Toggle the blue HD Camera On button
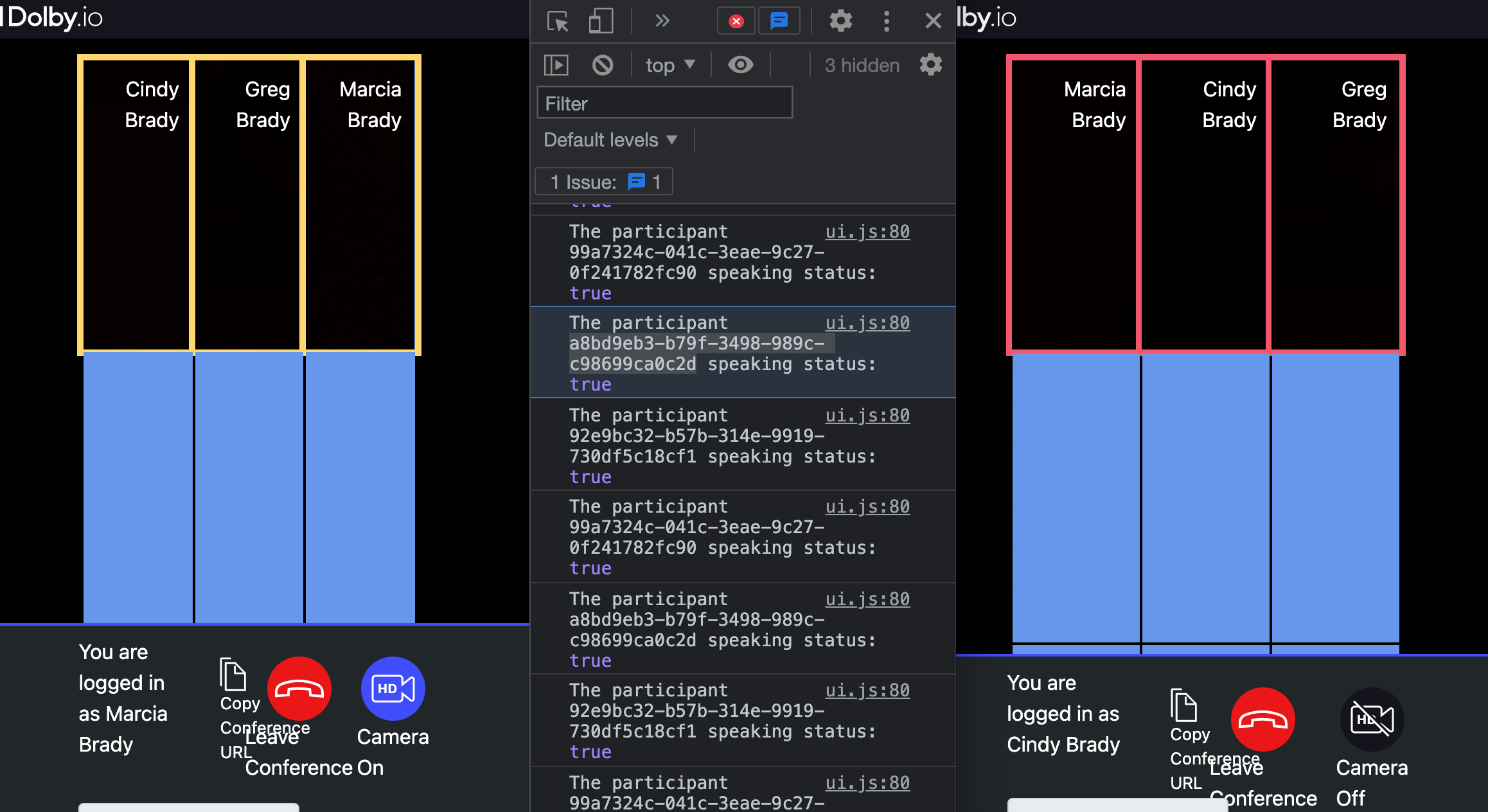Screen dimensions: 1488x812 [393, 689]
